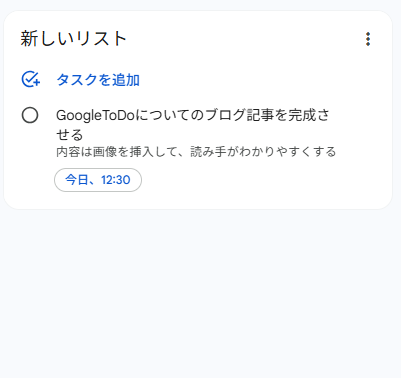Toggle the circle beside the blog task

[30, 115]
